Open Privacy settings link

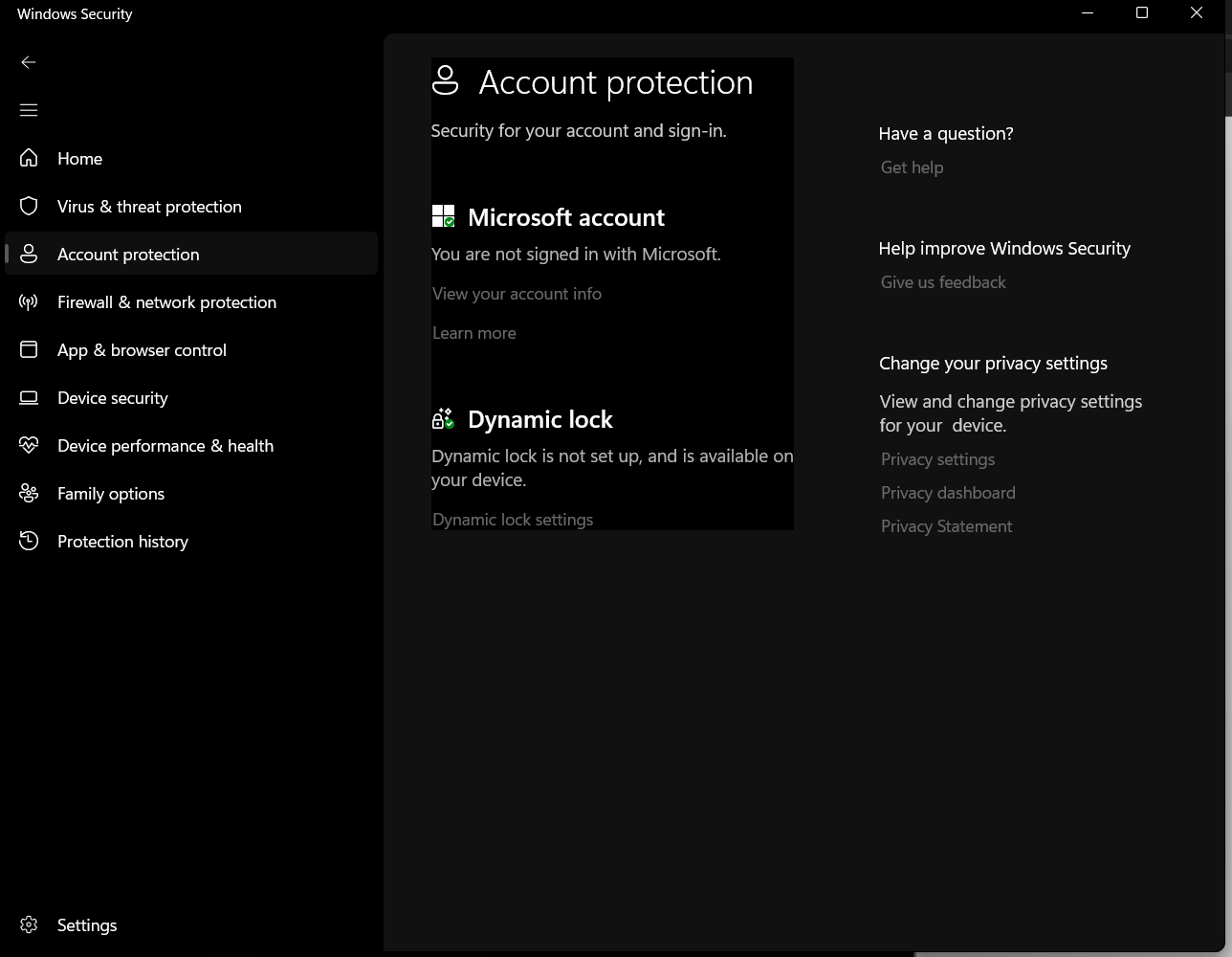[x=937, y=459]
